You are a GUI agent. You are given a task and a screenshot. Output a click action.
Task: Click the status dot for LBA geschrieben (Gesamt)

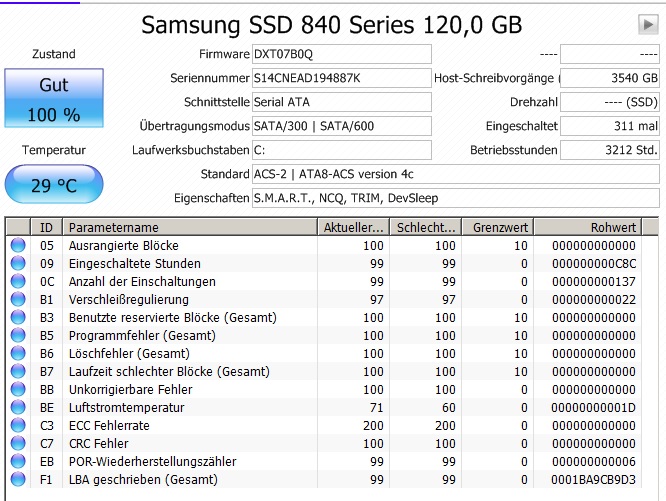[18, 479]
